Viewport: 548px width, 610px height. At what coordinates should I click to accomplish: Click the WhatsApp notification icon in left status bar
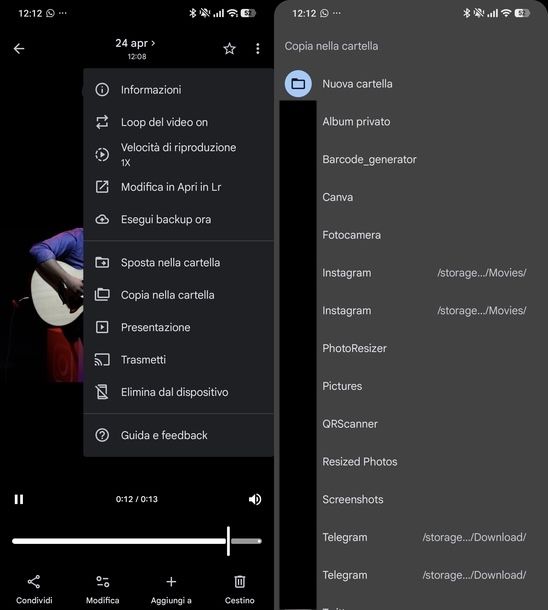pyautogui.click(x=50, y=13)
